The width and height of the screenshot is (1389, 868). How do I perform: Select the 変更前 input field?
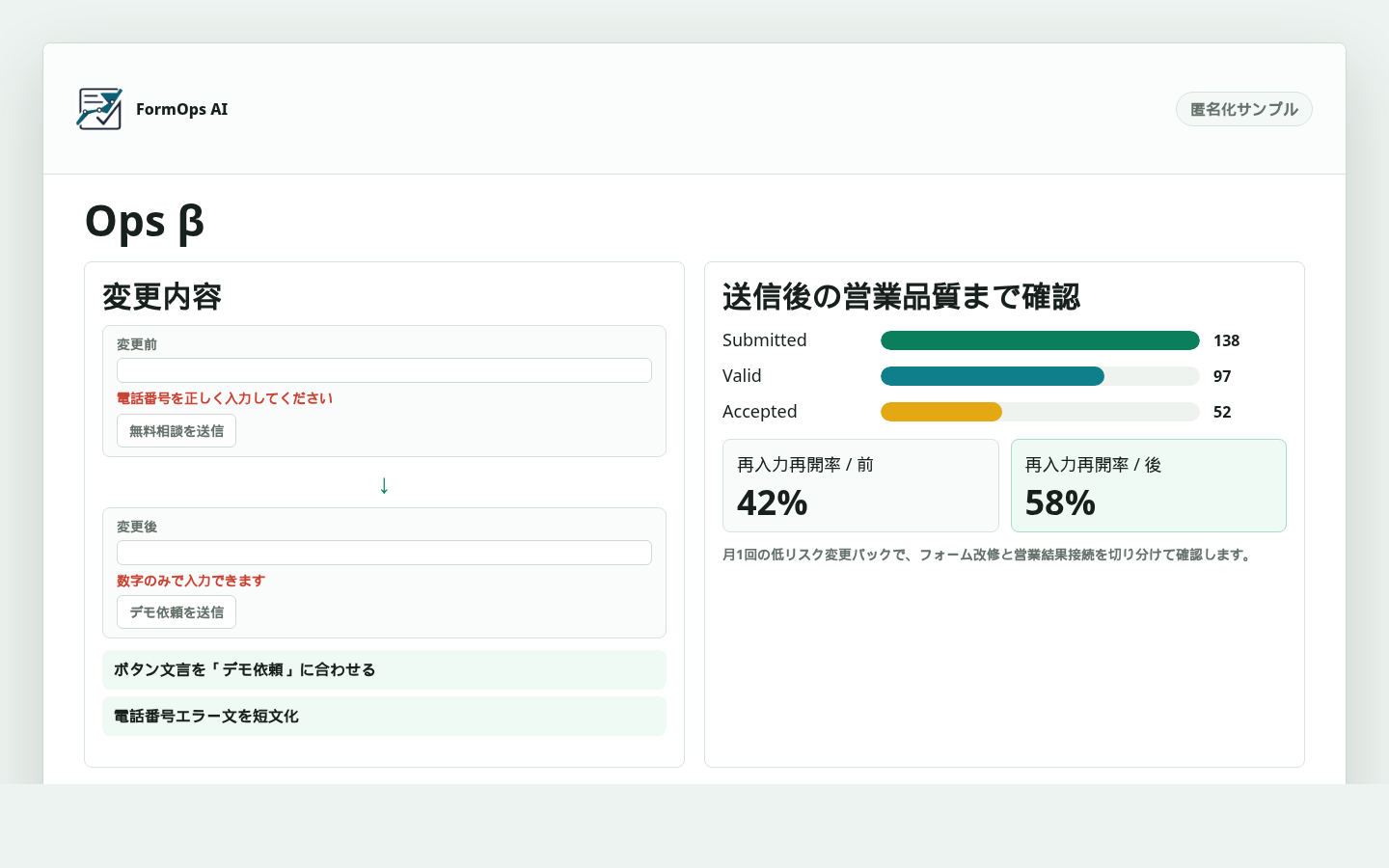[384, 369]
